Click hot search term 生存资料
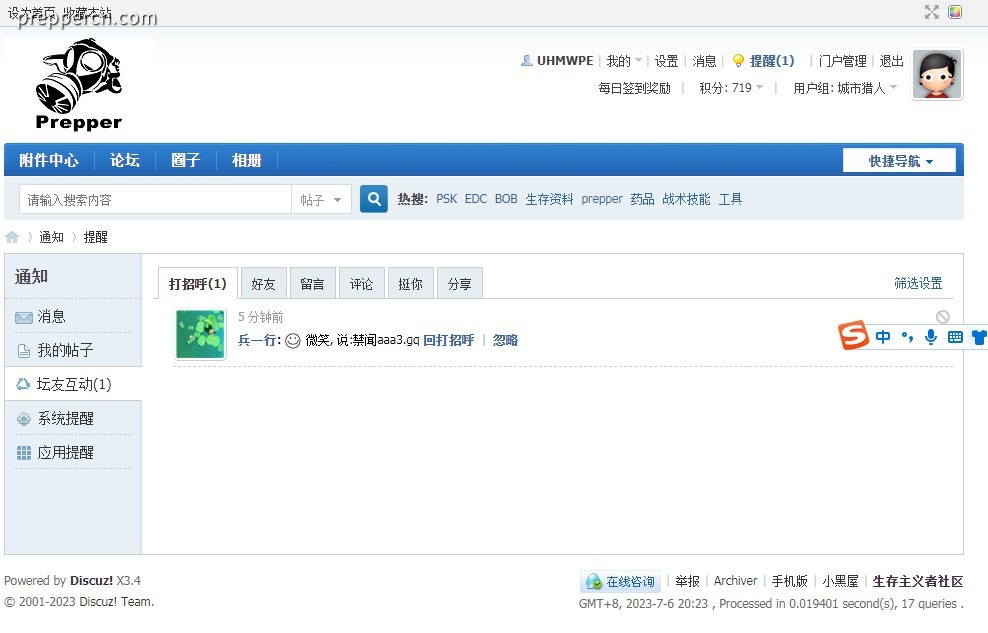The image size is (988, 633). coord(549,199)
